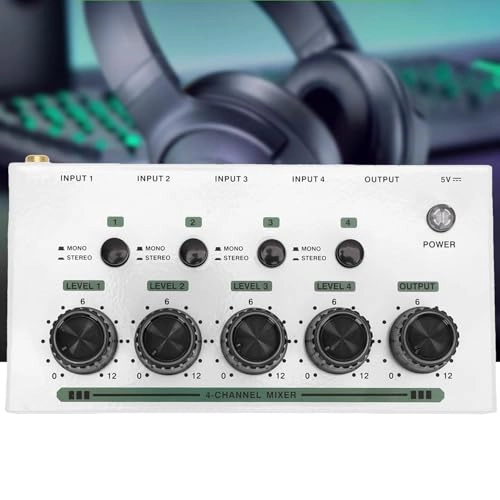Viewport: 500px width, 500px height.
Task: Click the LEVEL 4 volume knob
Action: coord(338,341)
